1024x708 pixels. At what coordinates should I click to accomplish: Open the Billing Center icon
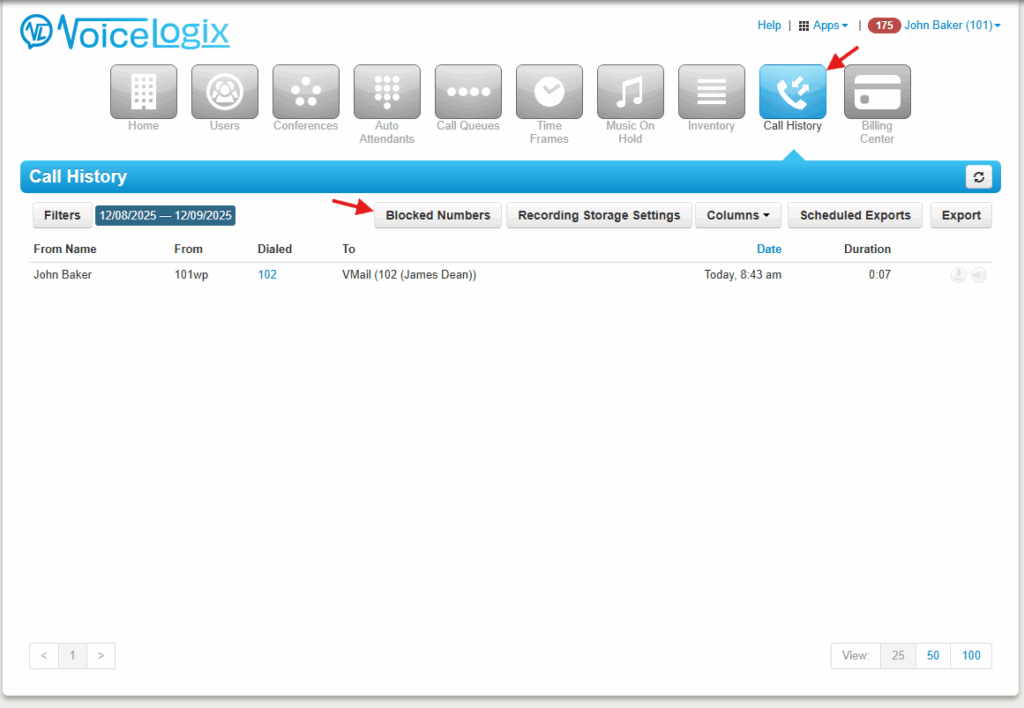pos(877,91)
